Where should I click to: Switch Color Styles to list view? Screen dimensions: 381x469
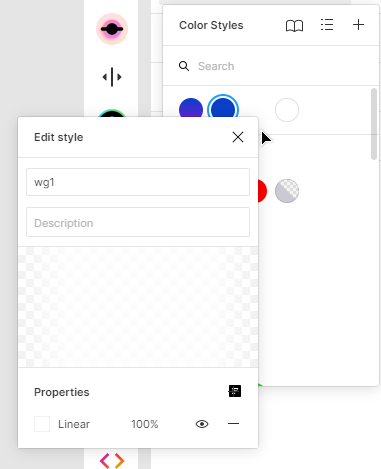tap(327, 25)
